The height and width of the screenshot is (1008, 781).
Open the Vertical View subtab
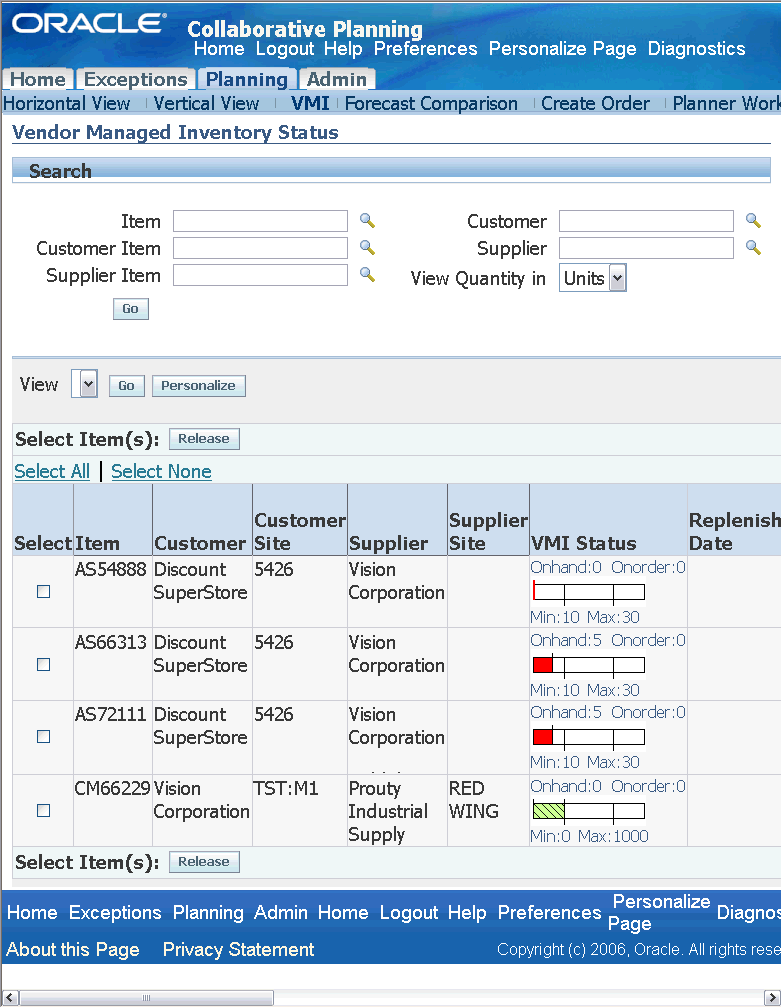206,104
